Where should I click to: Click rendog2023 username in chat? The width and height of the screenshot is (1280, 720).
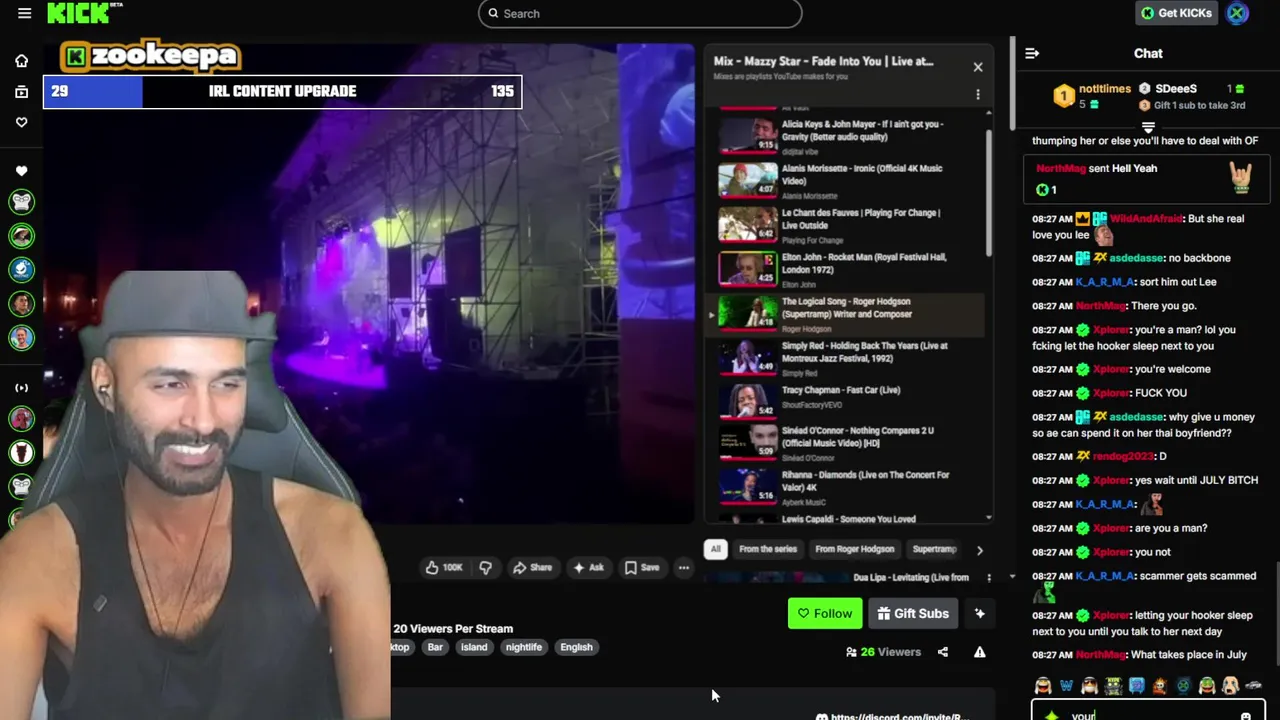[x=1123, y=456]
